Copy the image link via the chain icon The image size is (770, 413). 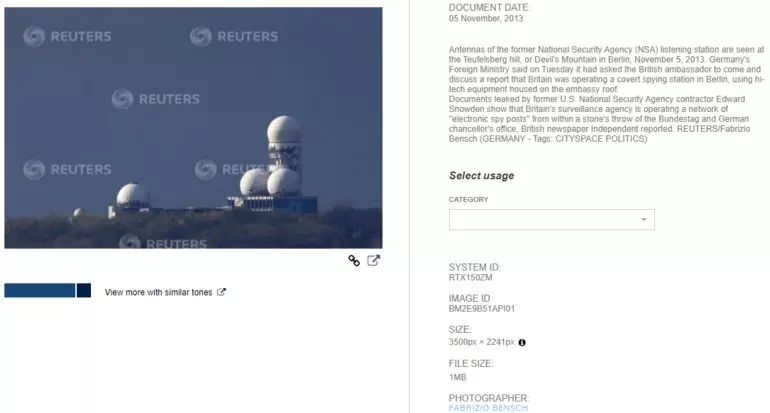(354, 261)
